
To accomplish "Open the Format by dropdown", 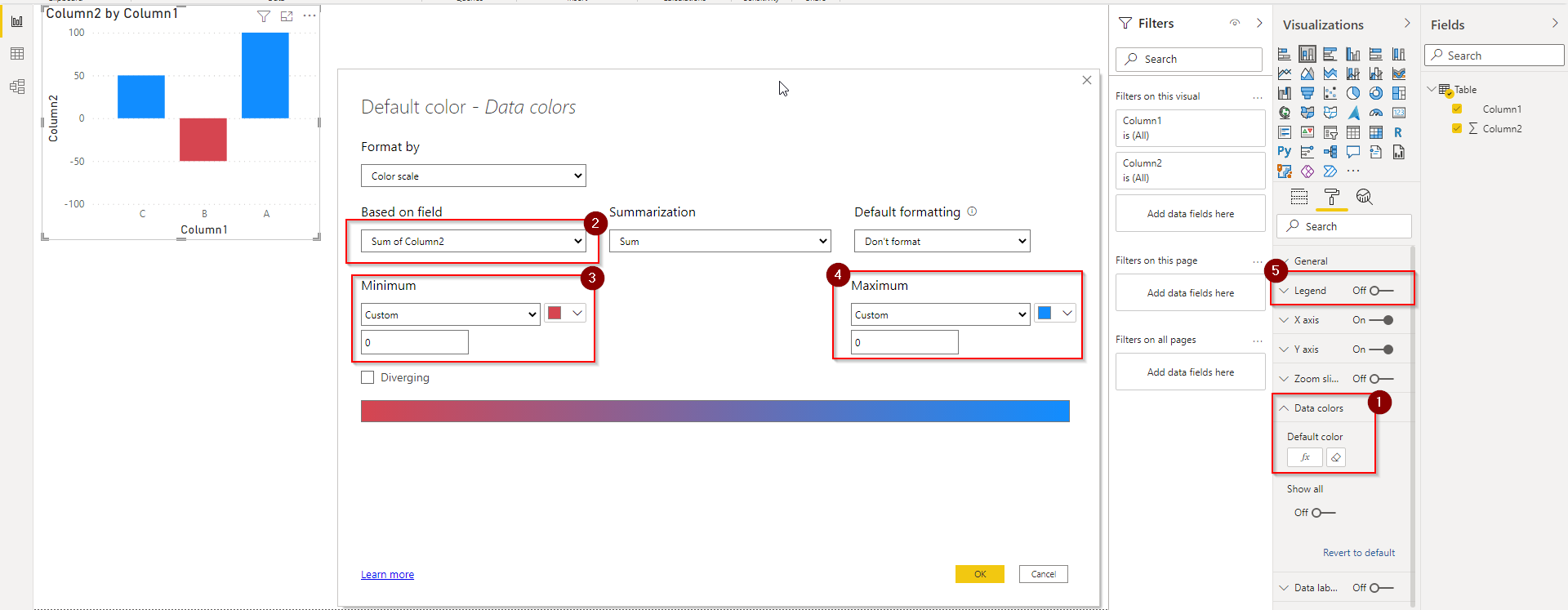I will tap(474, 176).
